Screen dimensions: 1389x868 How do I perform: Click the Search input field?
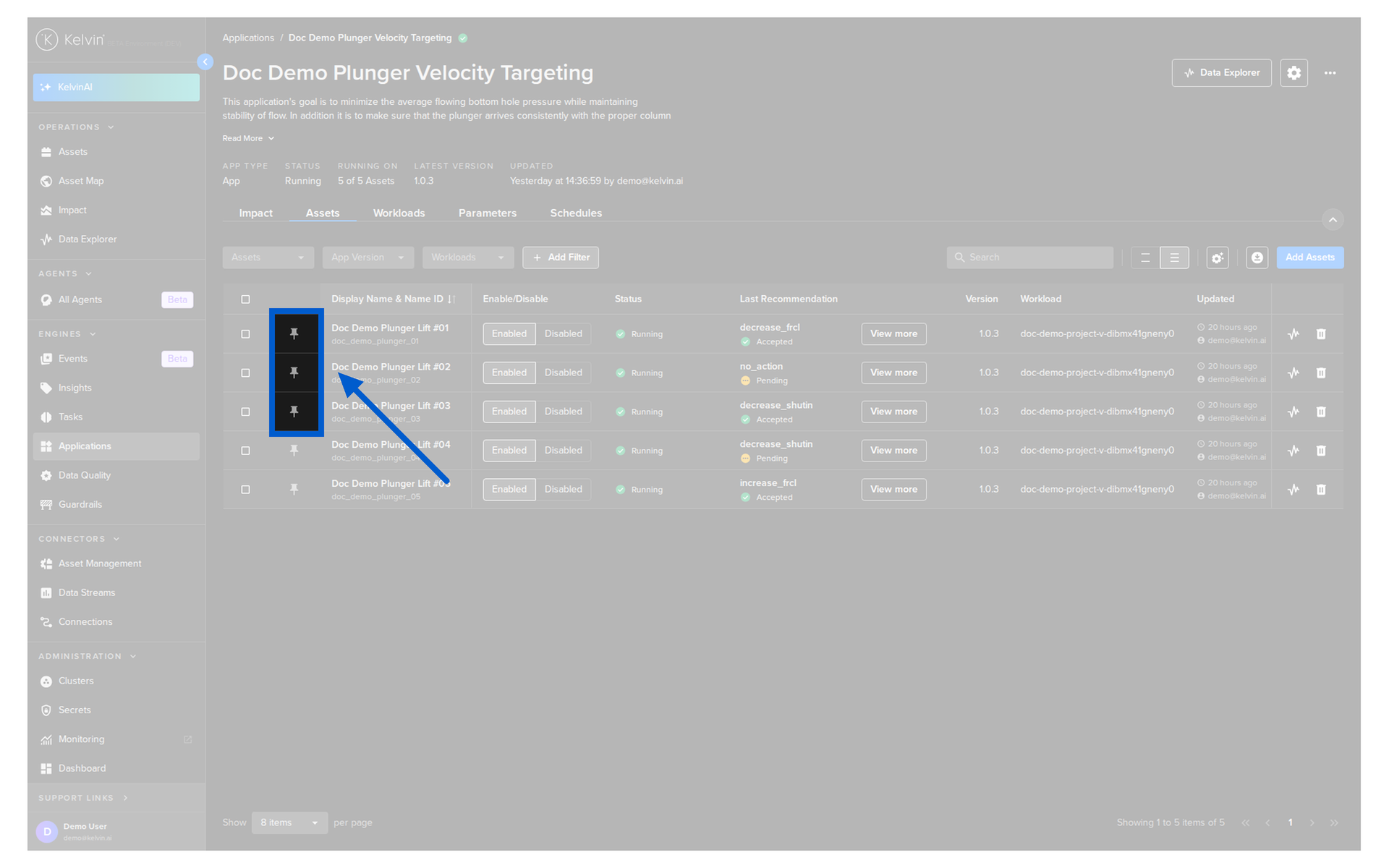coord(1029,258)
